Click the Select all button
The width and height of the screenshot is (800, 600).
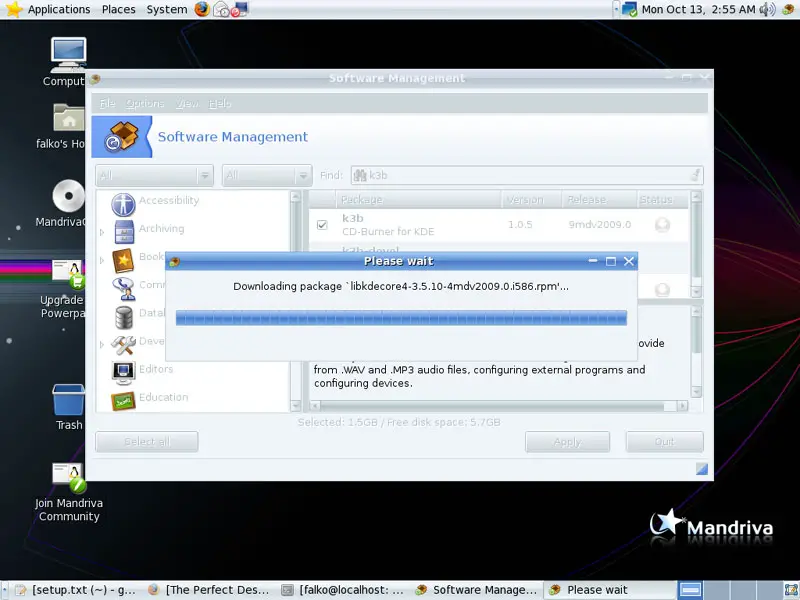(147, 442)
